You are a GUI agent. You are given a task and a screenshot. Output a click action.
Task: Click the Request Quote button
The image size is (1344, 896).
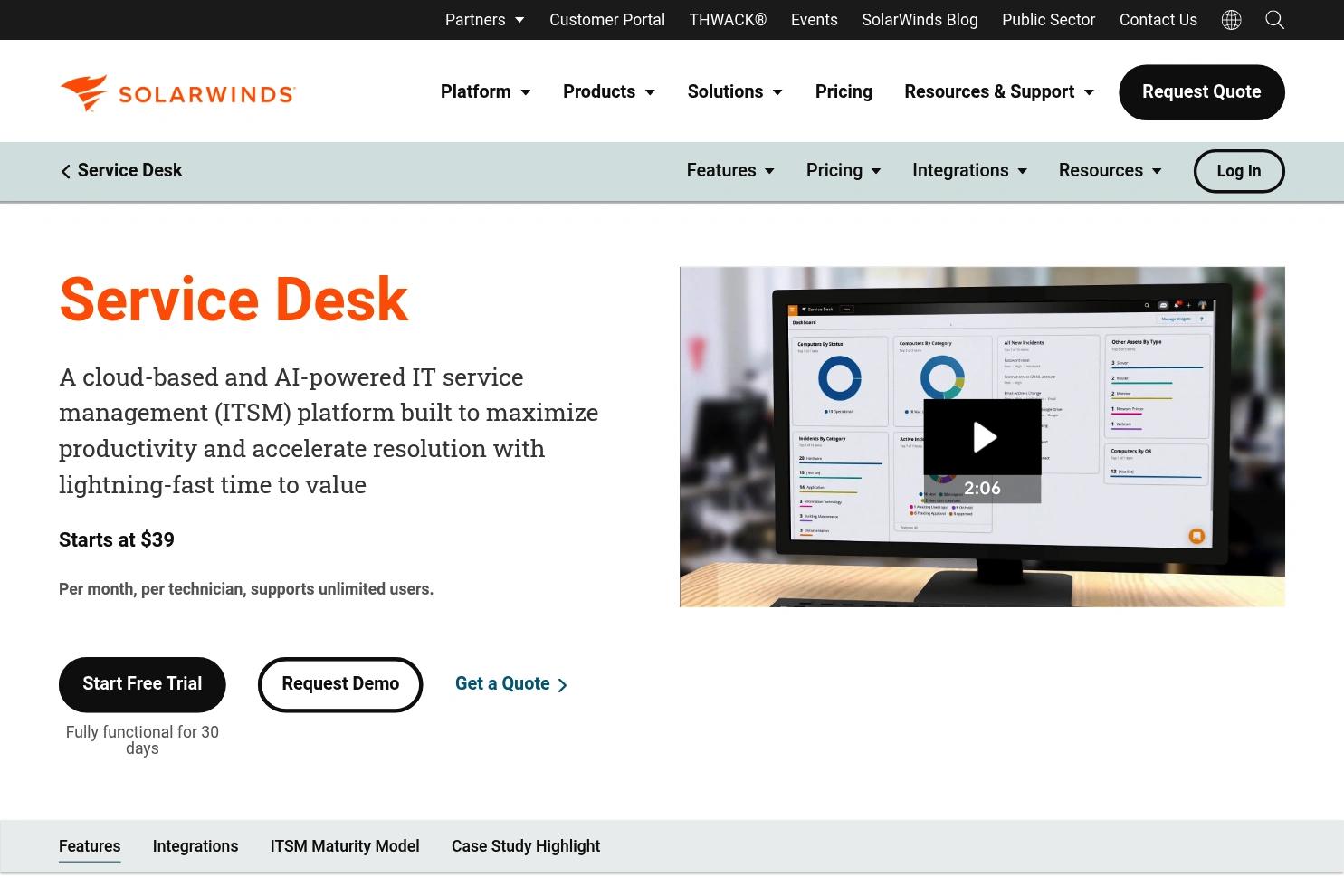click(x=1202, y=92)
